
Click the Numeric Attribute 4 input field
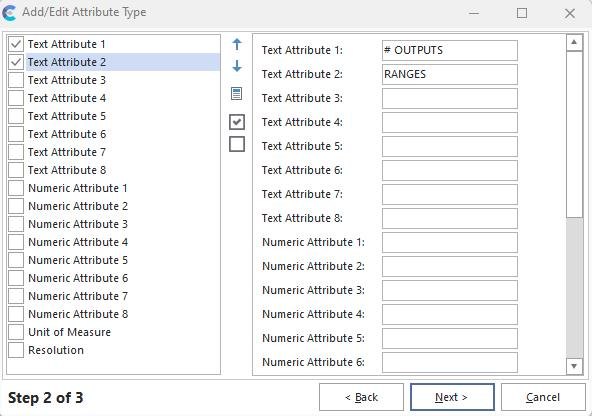450,314
